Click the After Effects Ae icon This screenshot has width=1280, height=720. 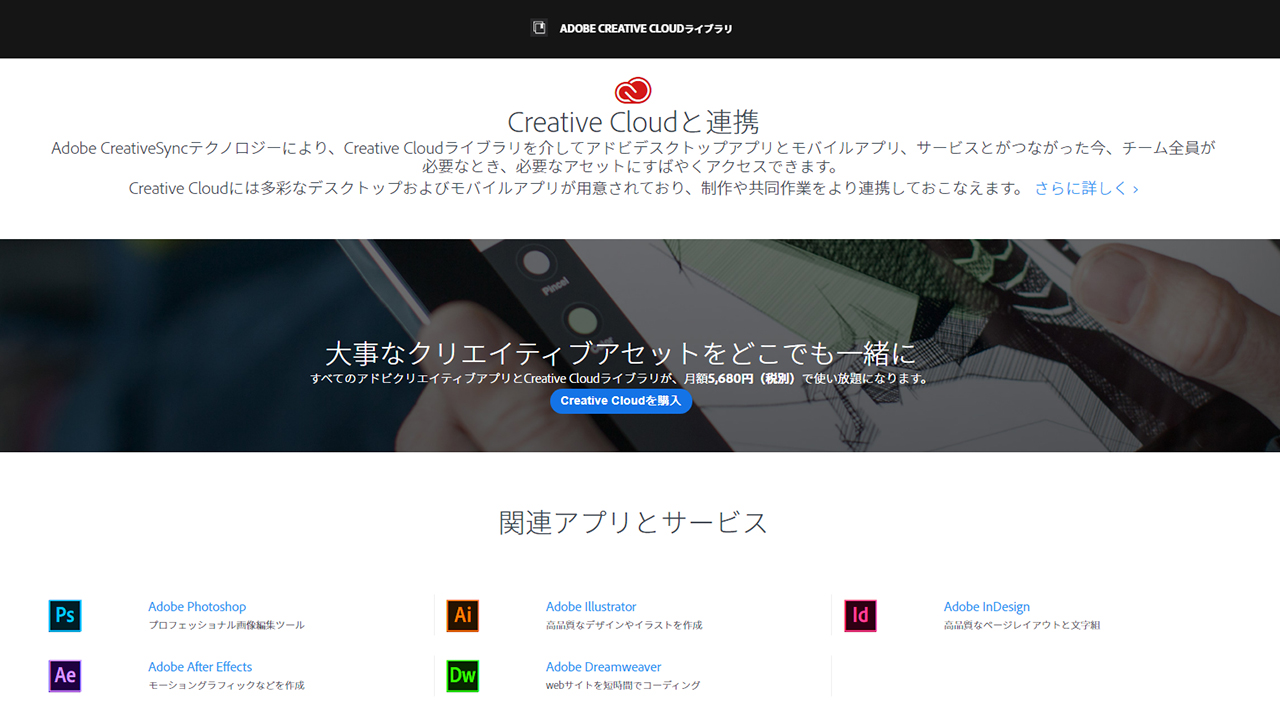65,675
